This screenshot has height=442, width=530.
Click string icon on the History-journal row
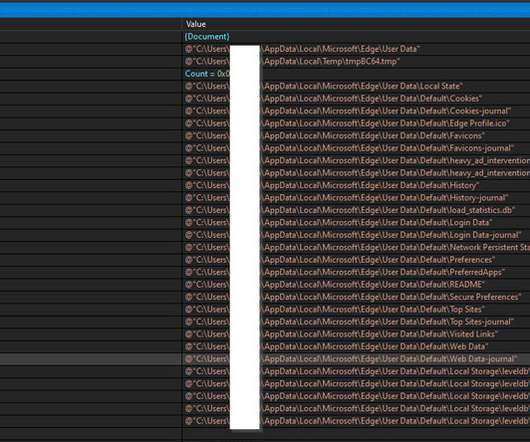tap(189, 198)
